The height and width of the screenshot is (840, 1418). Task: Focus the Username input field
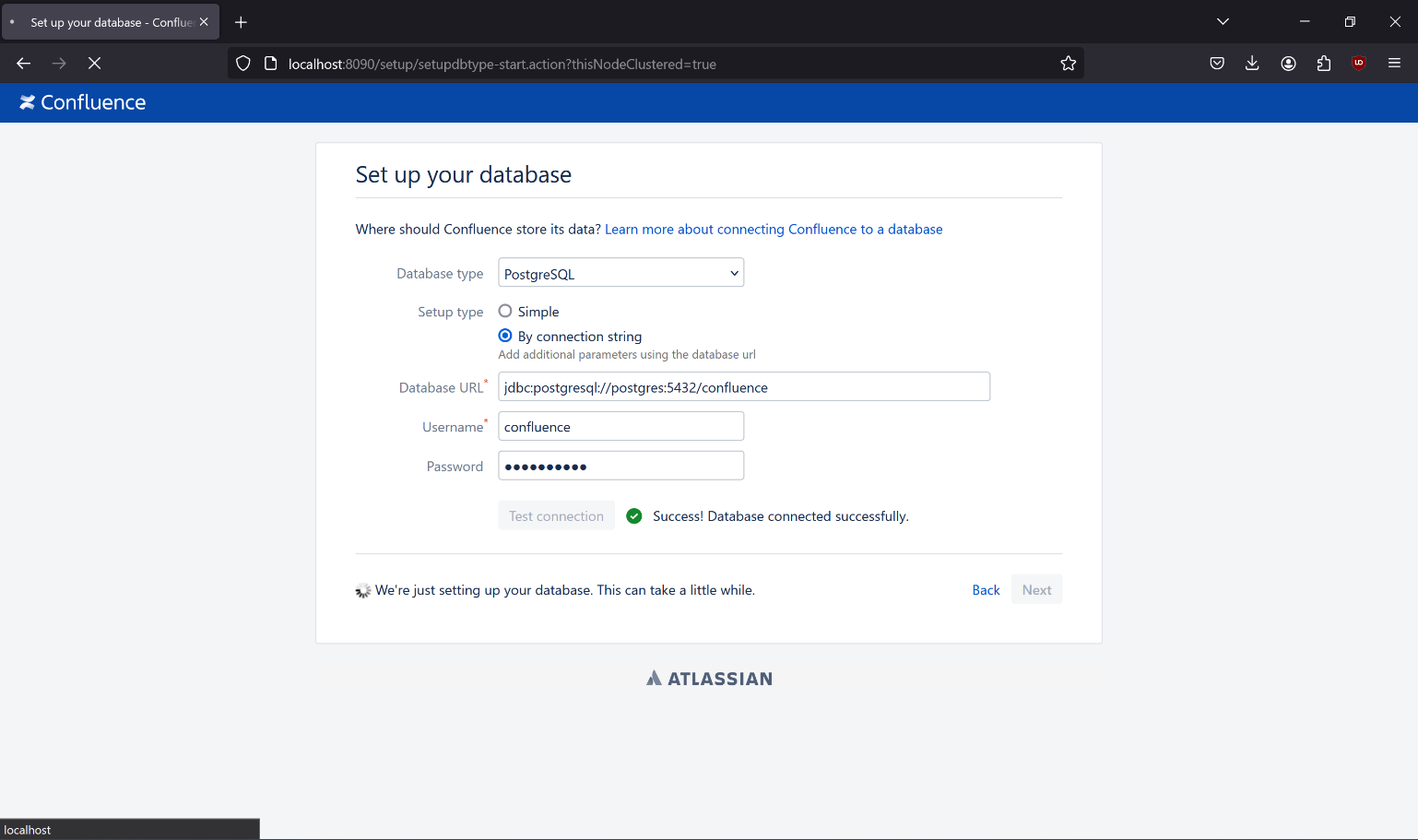pyautogui.click(x=621, y=427)
